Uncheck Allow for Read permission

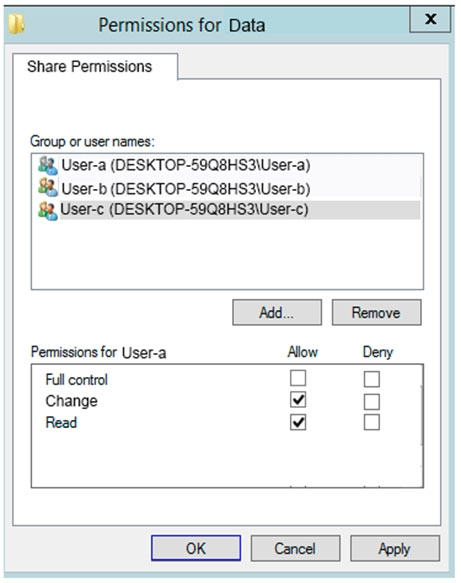[298, 422]
